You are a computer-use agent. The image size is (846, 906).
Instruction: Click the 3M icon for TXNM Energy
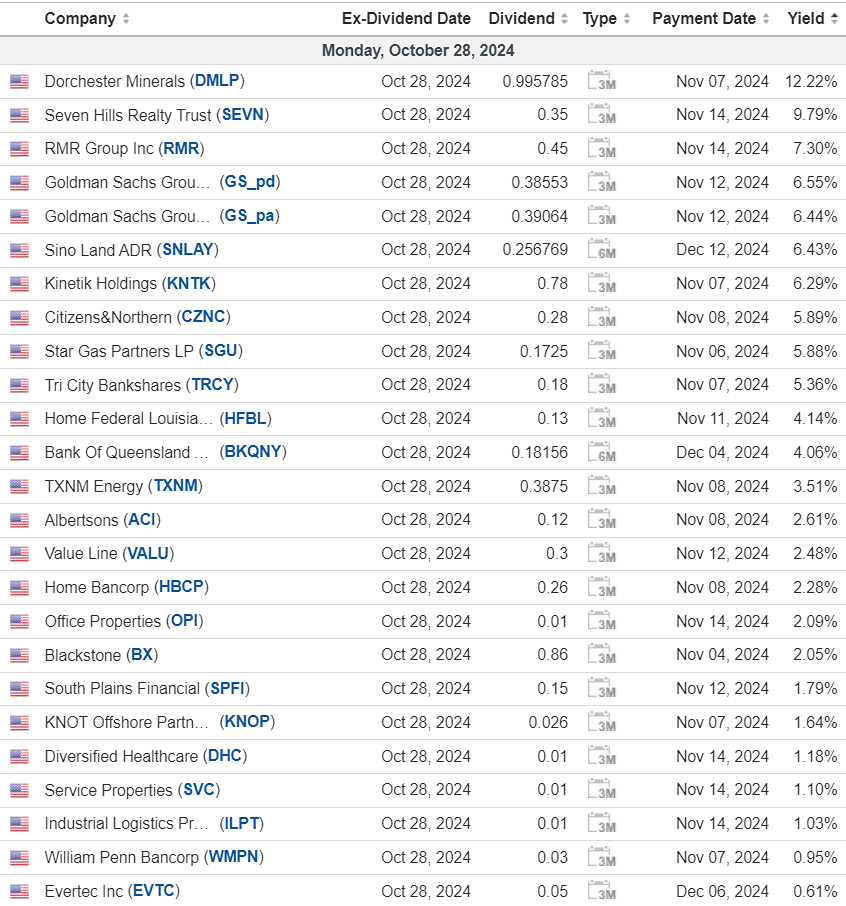(601, 487)
